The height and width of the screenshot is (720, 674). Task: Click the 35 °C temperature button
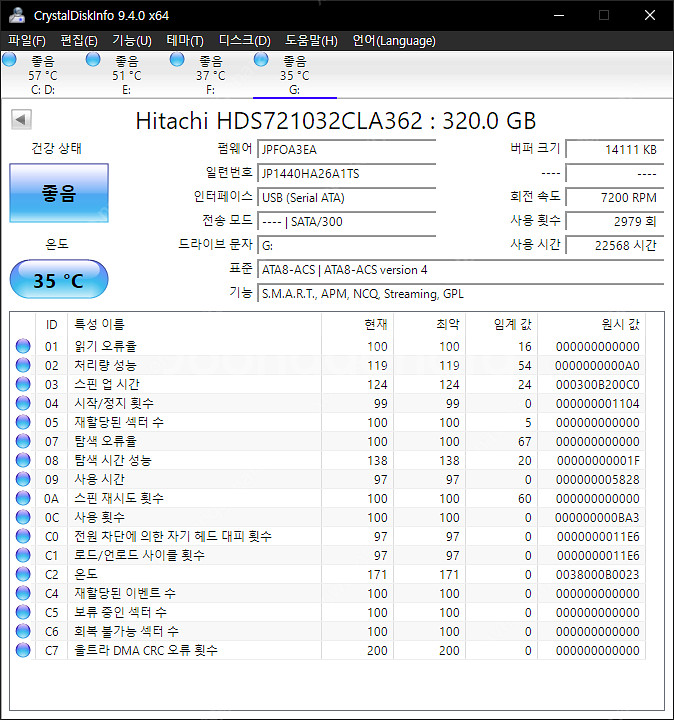coord(59,279)
